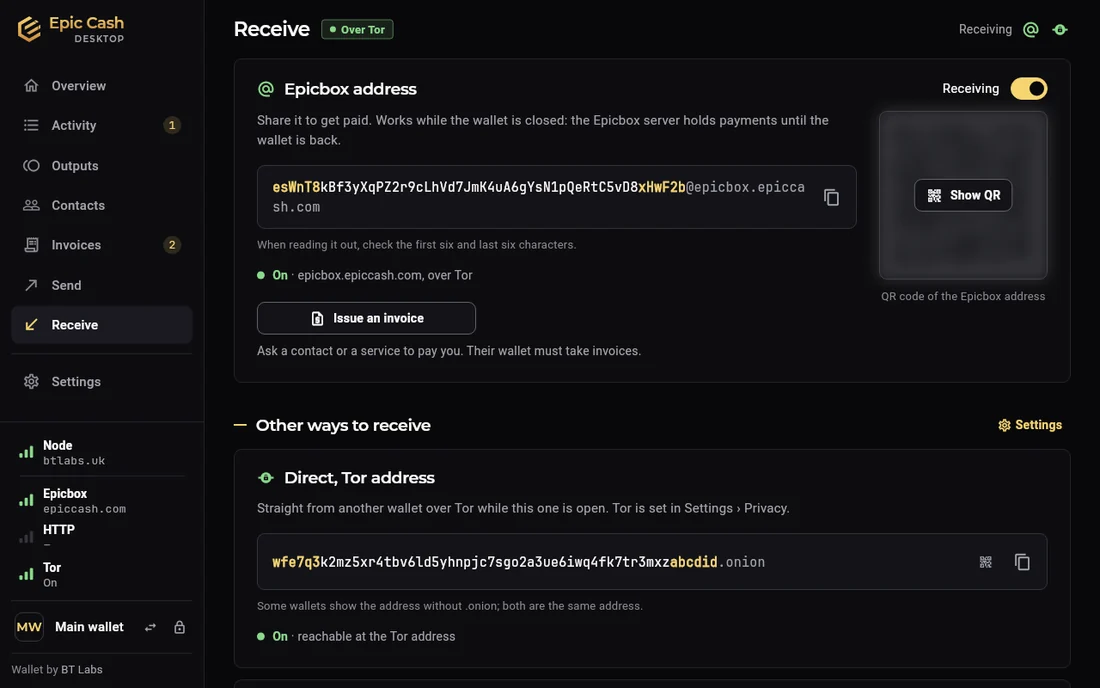
Task: Open the Outputs page
Action: tap(102, 166)
